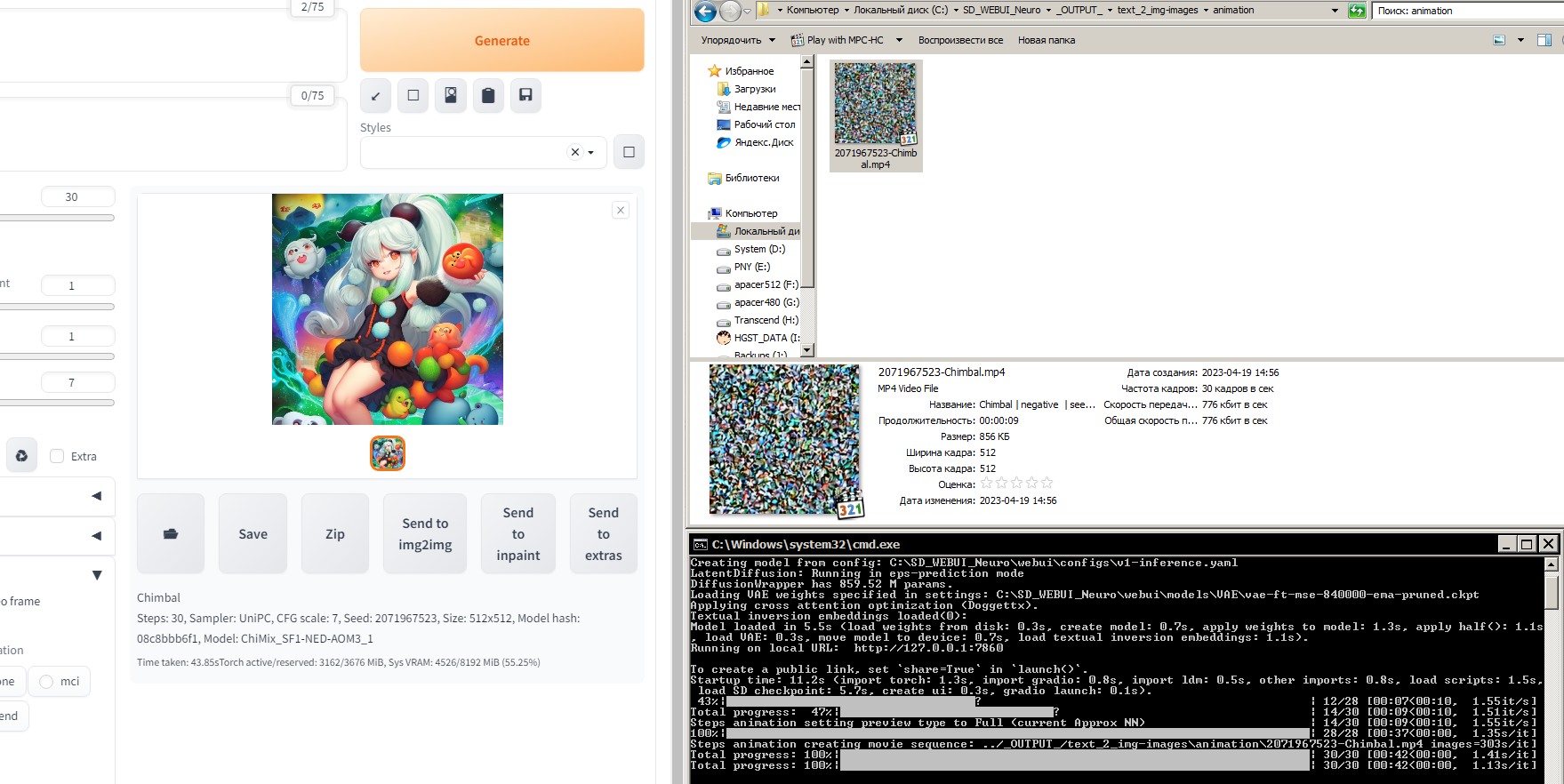Image resolution: width=1564 pixels, height=784 pixels.
Task: Click the steps number field showing 30
Action: point(78,196)
